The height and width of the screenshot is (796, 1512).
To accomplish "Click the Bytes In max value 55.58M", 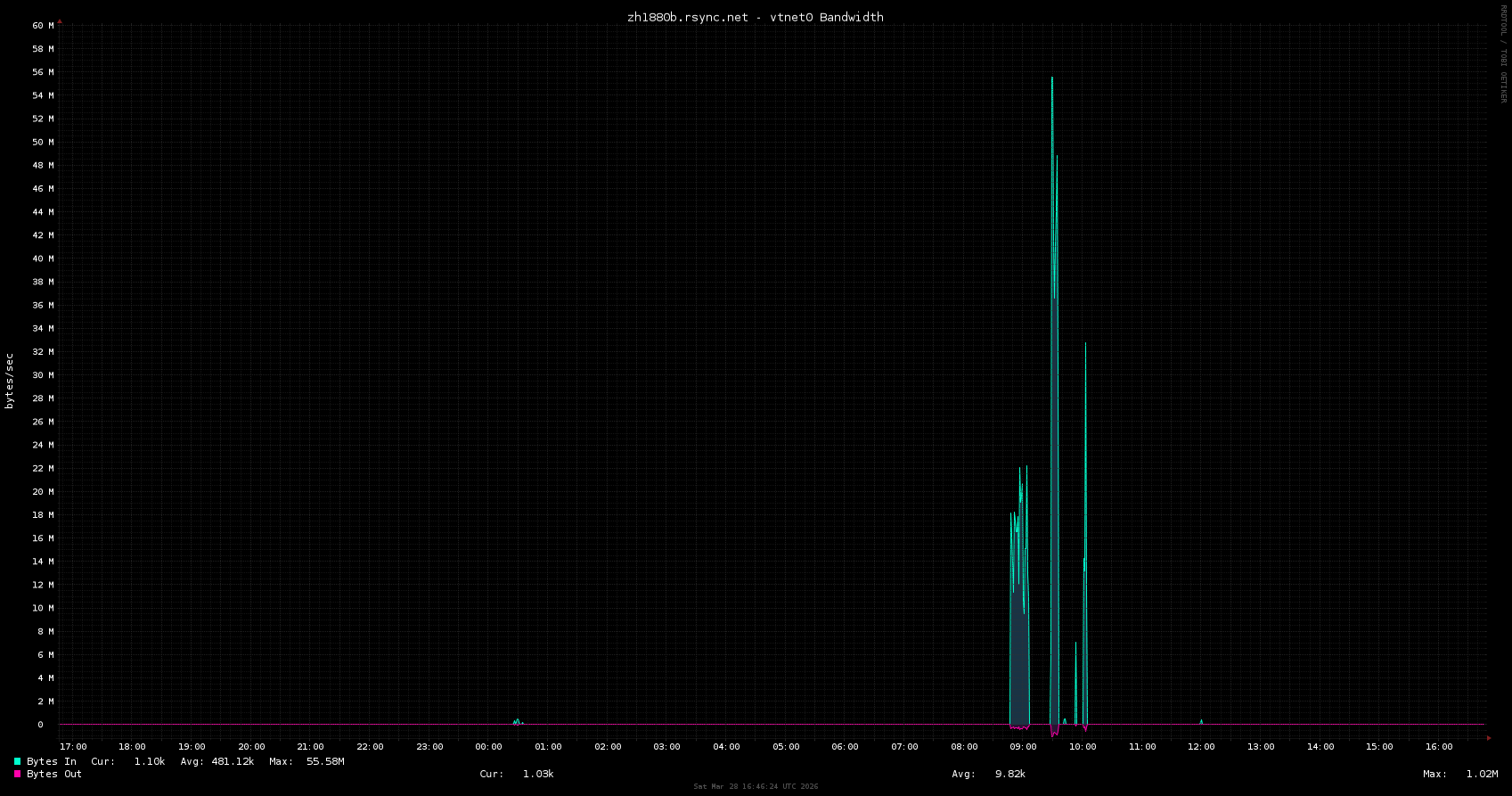I will coord(325,761).
